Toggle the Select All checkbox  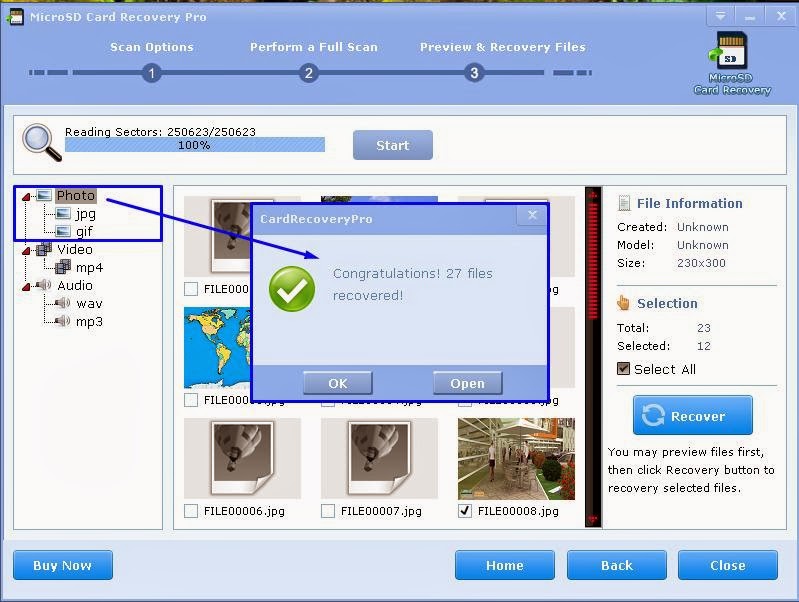(623, 369)
